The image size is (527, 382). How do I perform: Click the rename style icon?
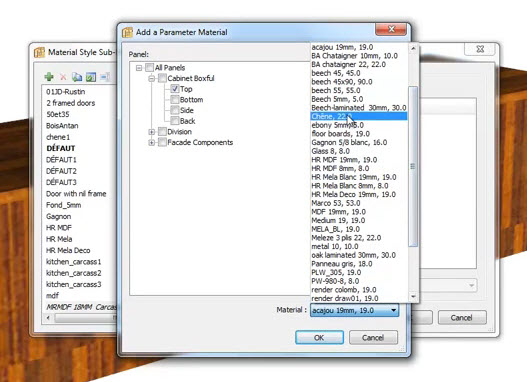click(x=105, y=77)
